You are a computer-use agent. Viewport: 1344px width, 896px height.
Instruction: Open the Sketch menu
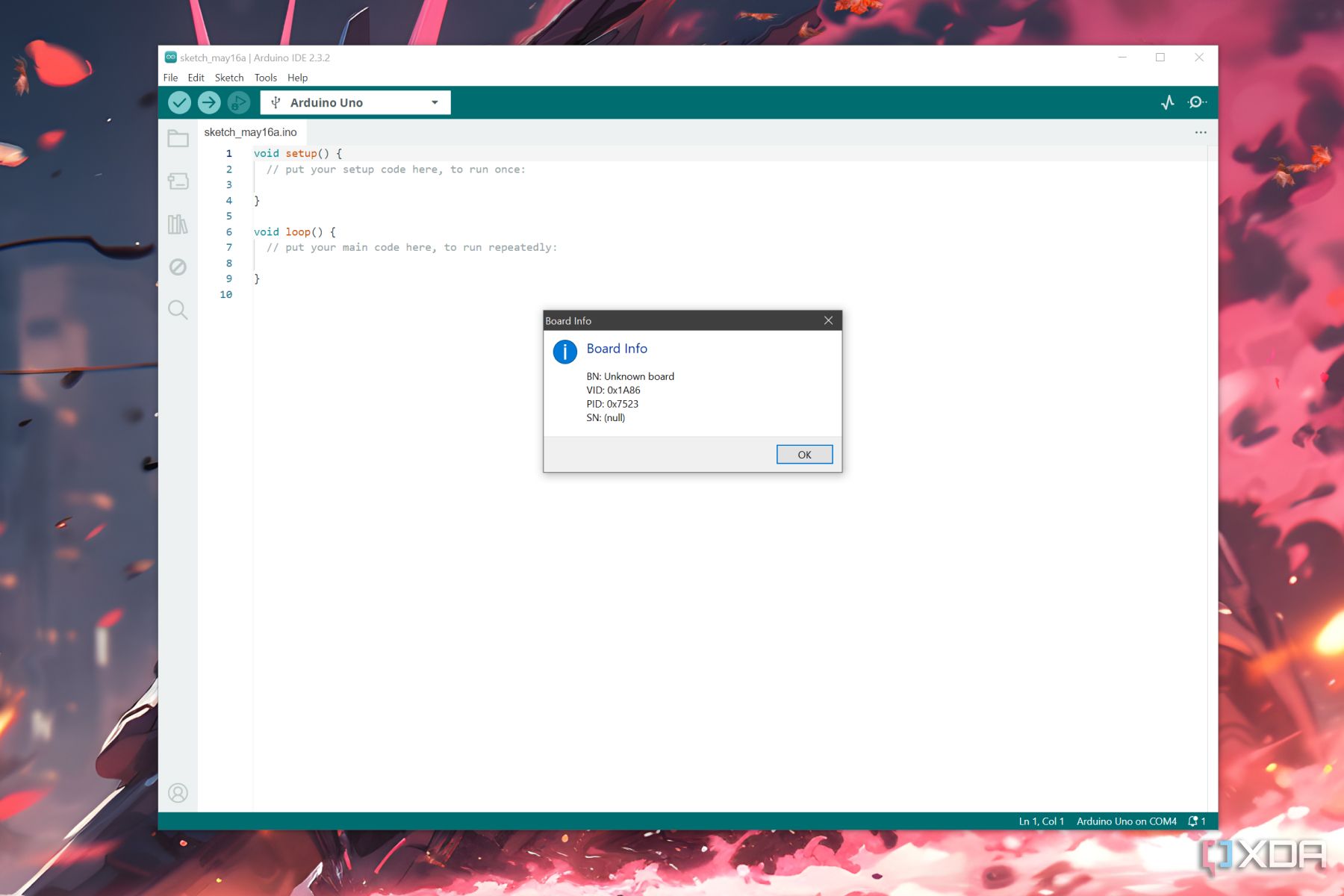click(x=229, y=78)
